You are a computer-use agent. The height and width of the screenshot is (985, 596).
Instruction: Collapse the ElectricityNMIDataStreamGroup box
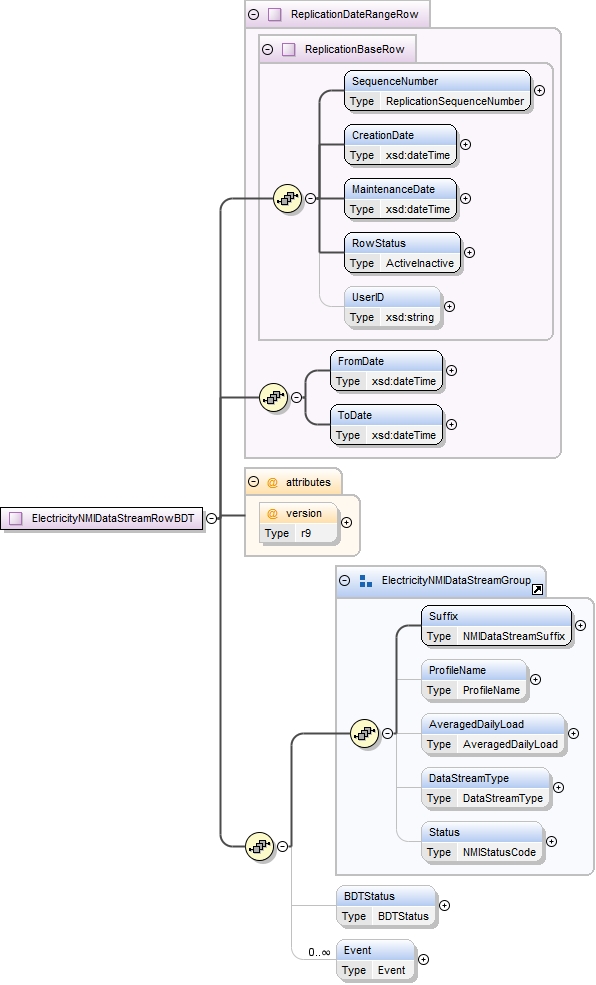[345, 580]
